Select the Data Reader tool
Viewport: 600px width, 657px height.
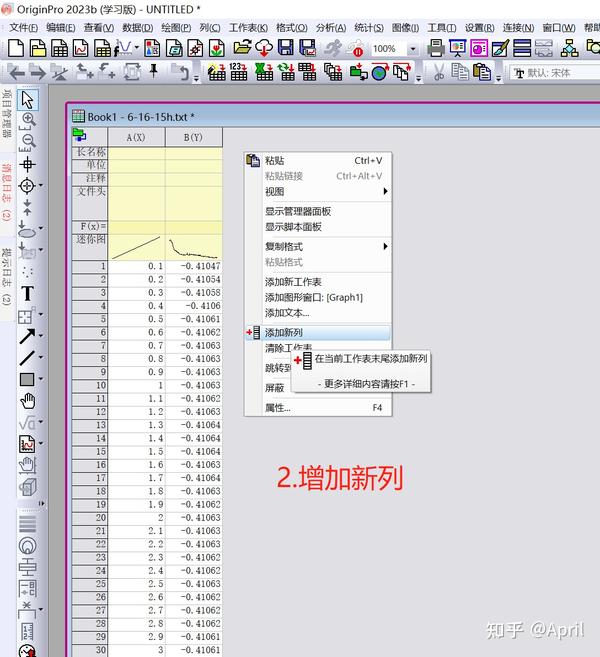[x=27, y=185]
